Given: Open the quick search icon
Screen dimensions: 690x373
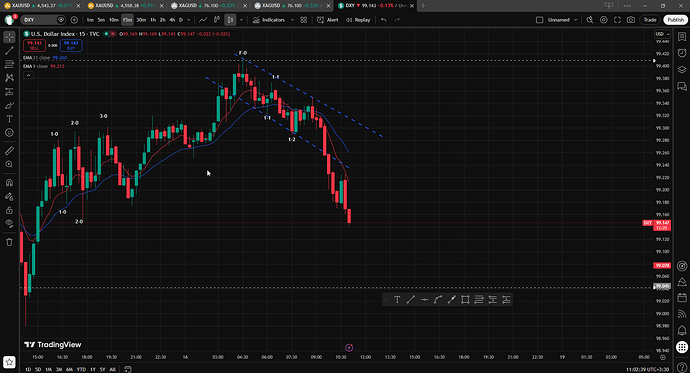Looking at the screenshot, I should 590,20.
